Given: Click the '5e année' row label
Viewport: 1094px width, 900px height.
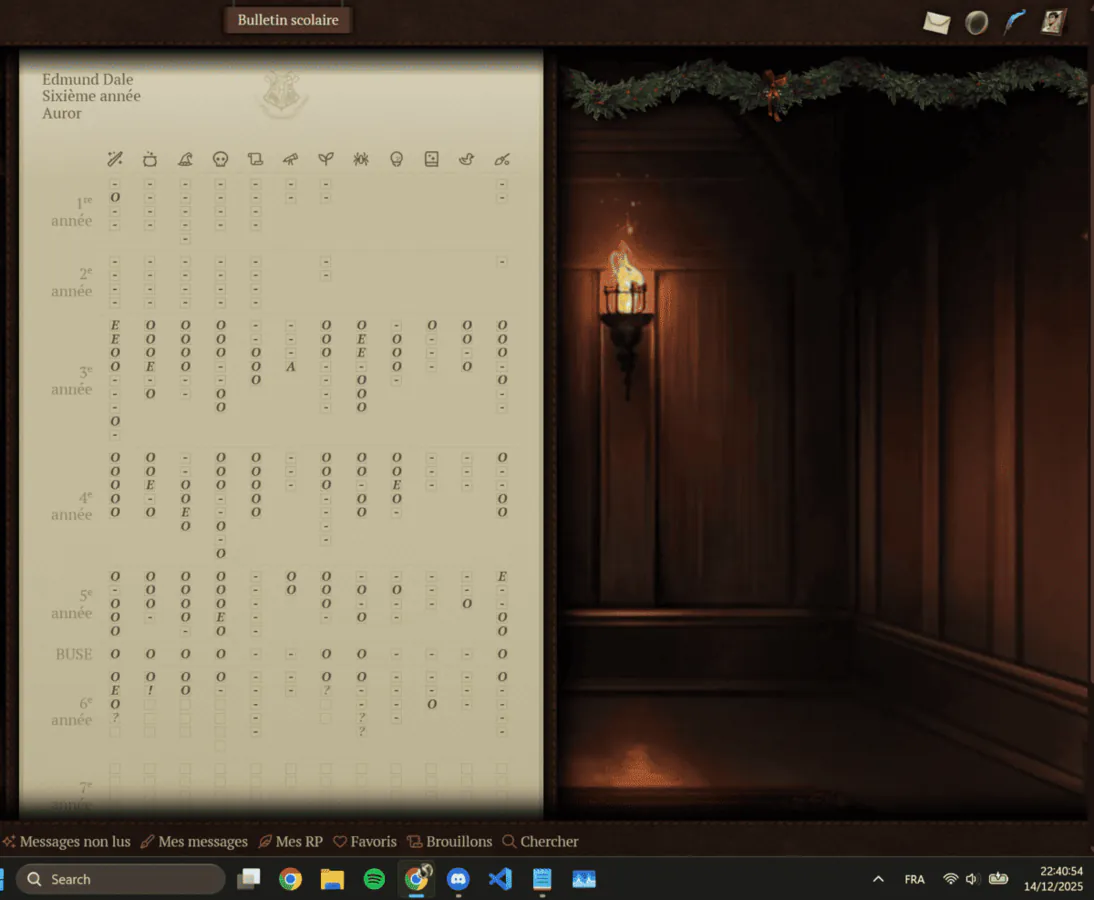Looking at the screenshot, I should point(72,603).
